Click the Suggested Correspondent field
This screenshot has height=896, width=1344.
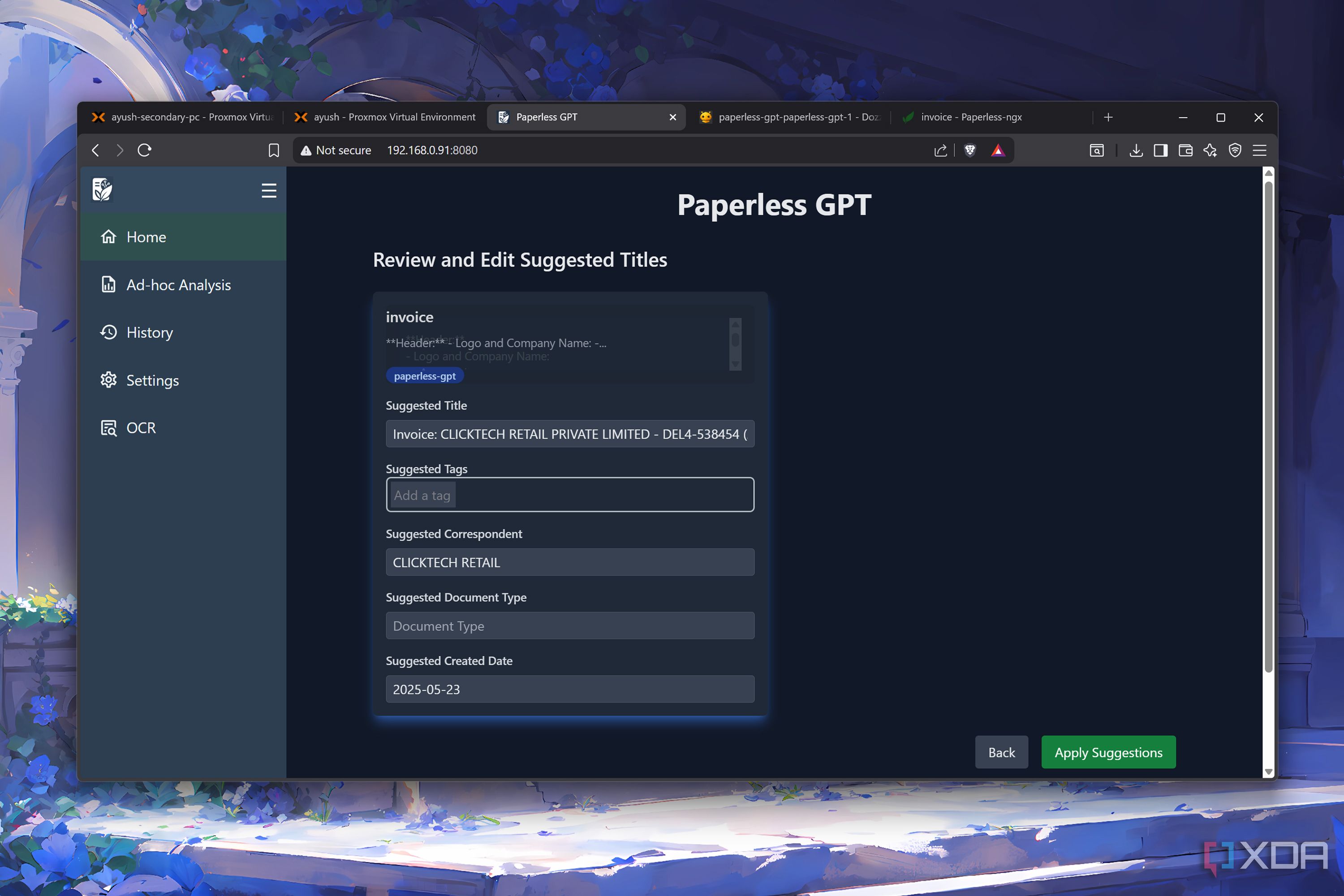(570, 562)
